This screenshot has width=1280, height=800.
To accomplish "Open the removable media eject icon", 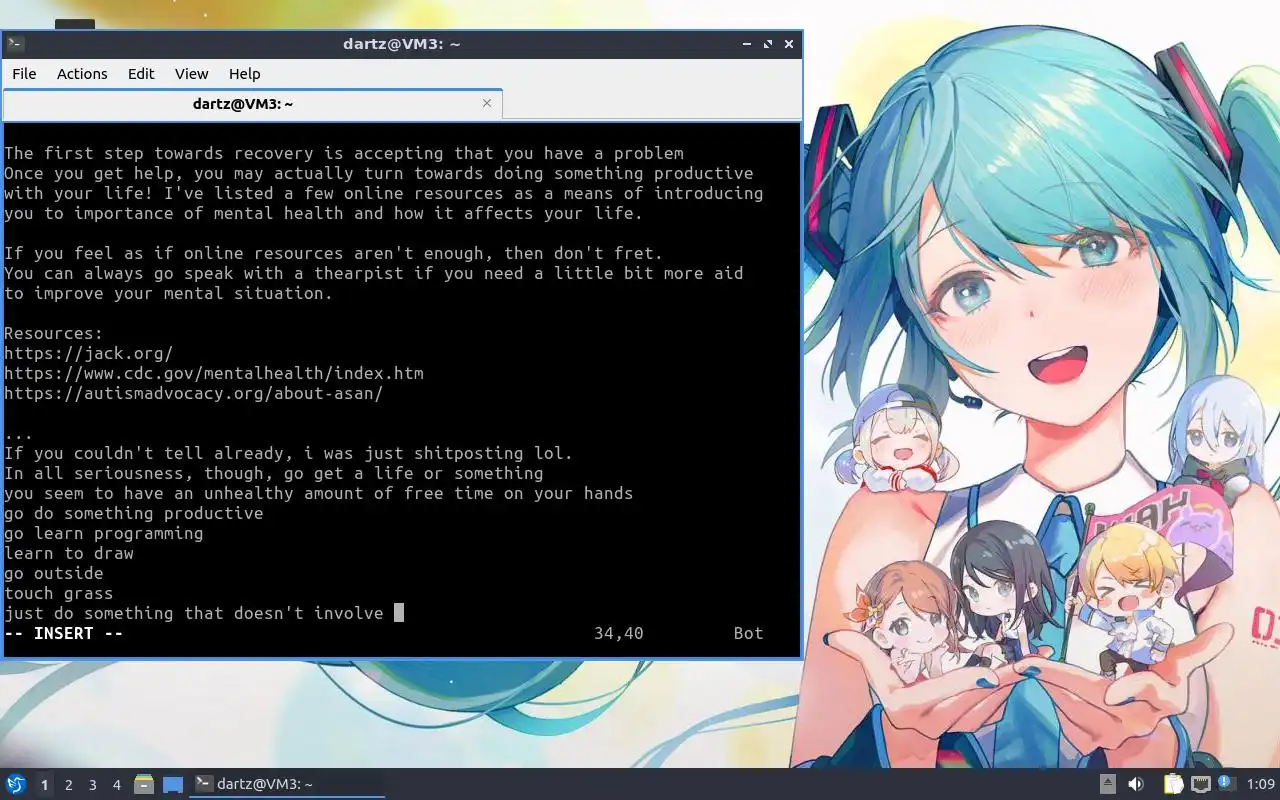I will pos(1108,784).
